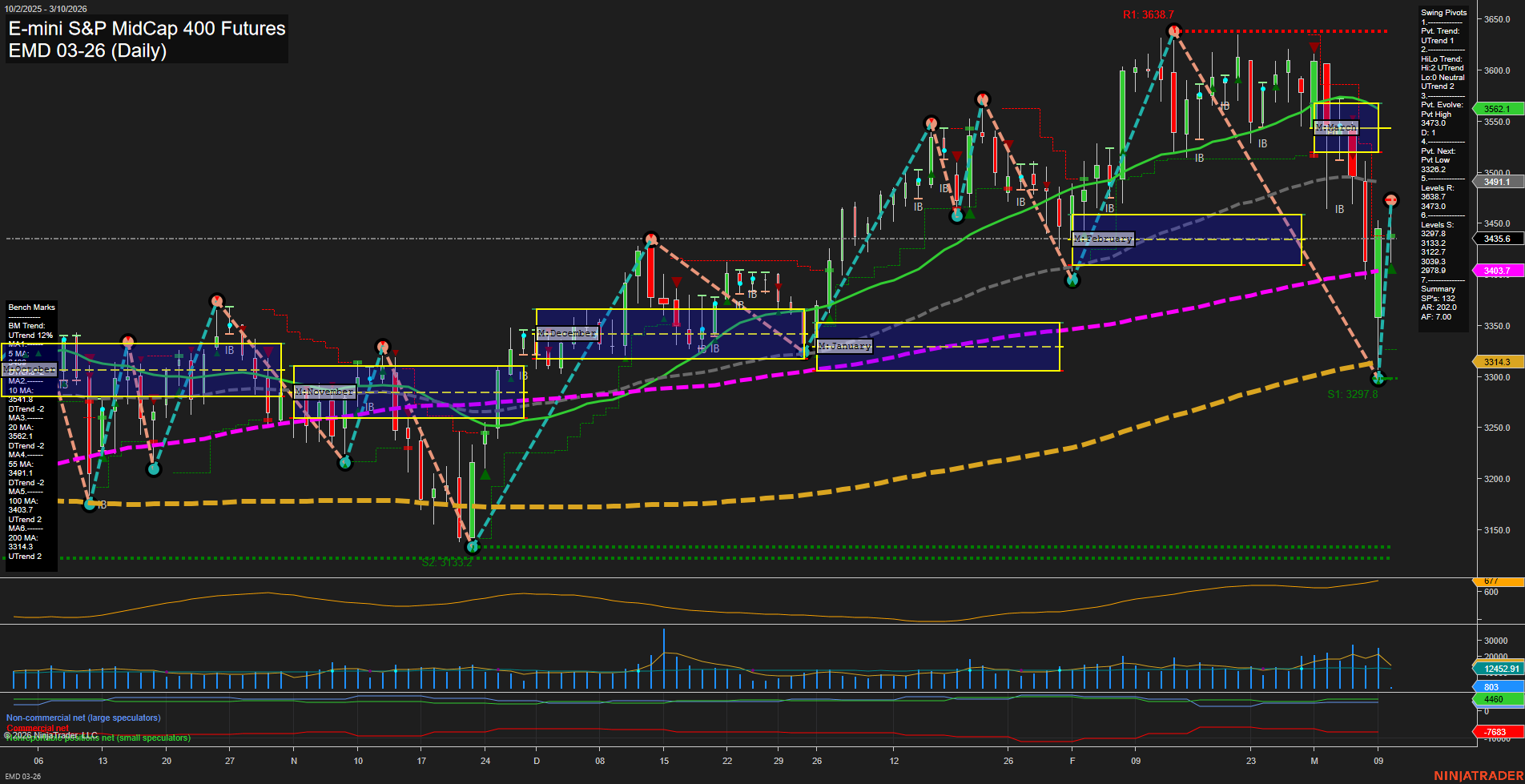This screenshot has width=1525, height=784.
Task: Click the © 2026 NinjaTrader, LLC link
Action: pos(51,734)
